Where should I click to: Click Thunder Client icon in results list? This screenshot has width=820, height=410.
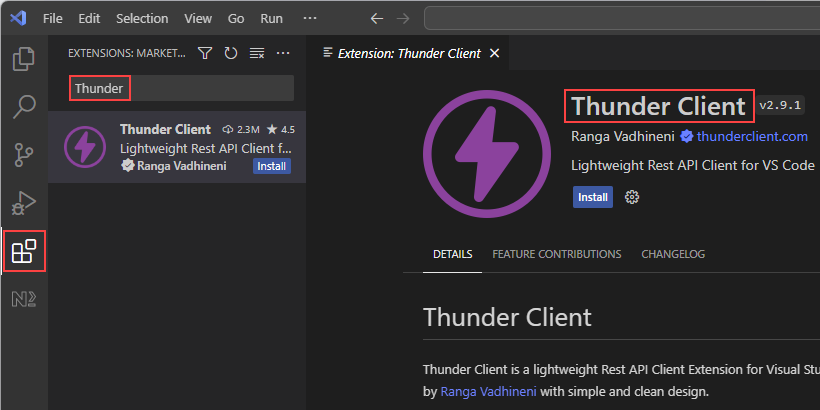[x=85, y=147]
